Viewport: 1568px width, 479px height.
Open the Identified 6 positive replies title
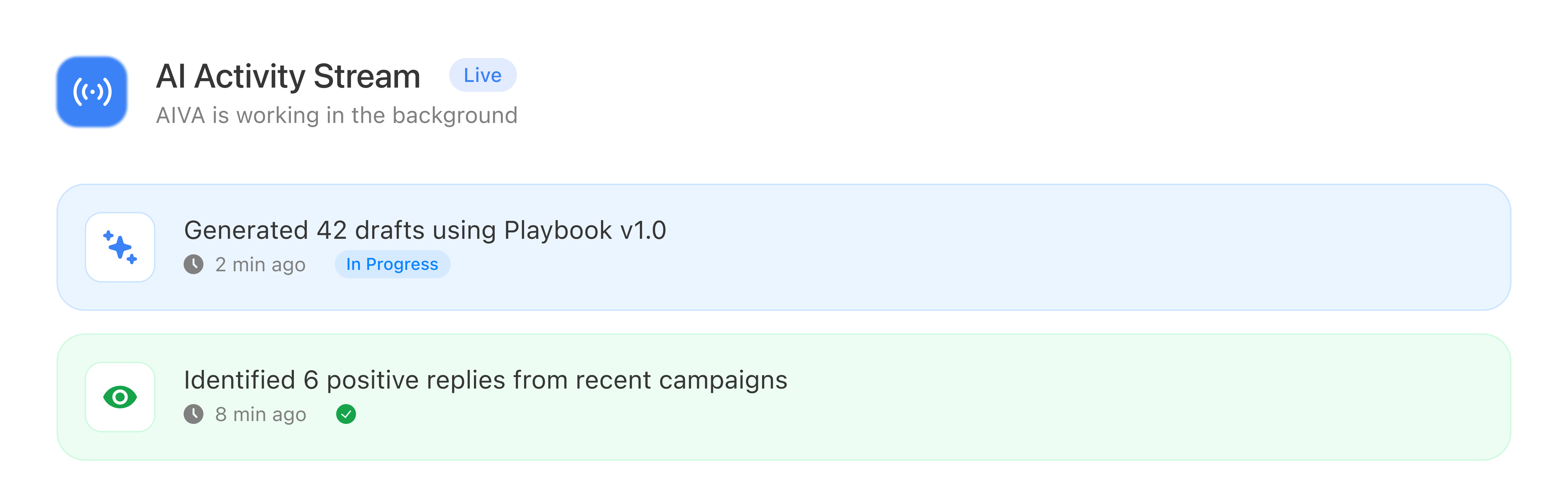[485, 380]
